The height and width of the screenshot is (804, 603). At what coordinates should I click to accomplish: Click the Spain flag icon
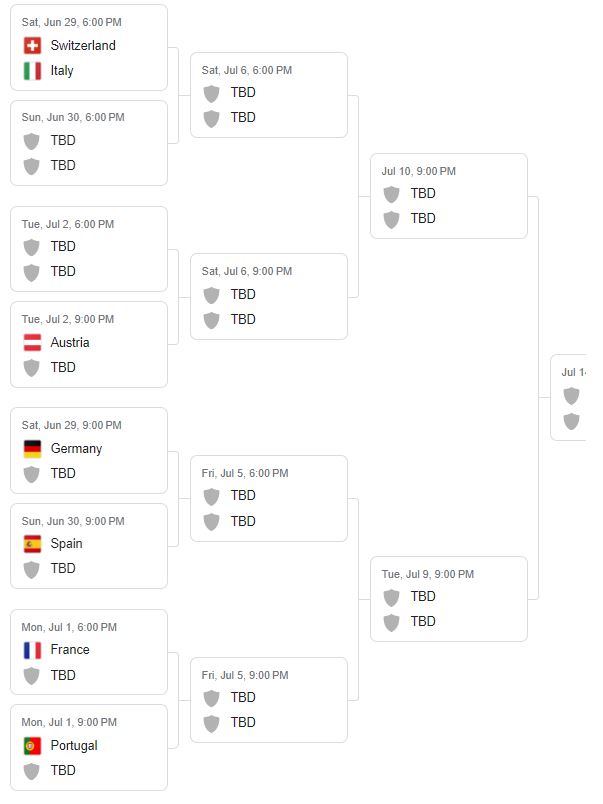coord(32,544)
